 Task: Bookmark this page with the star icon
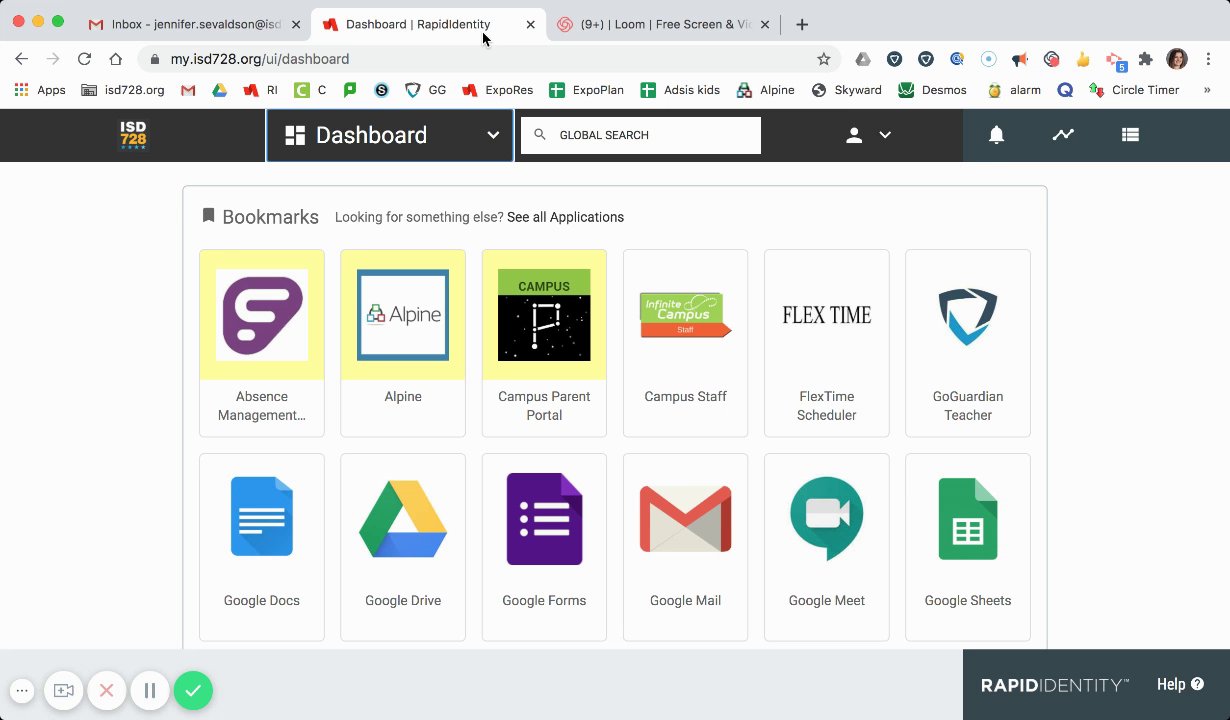pyautogui.click(x=824, y=59)
